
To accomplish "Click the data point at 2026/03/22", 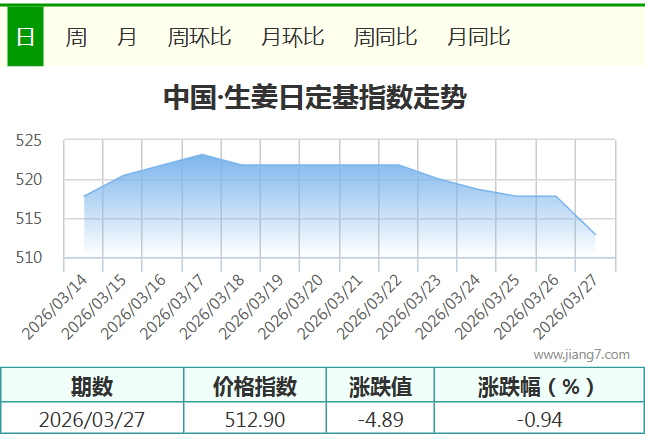I will [x=399, y=165].
